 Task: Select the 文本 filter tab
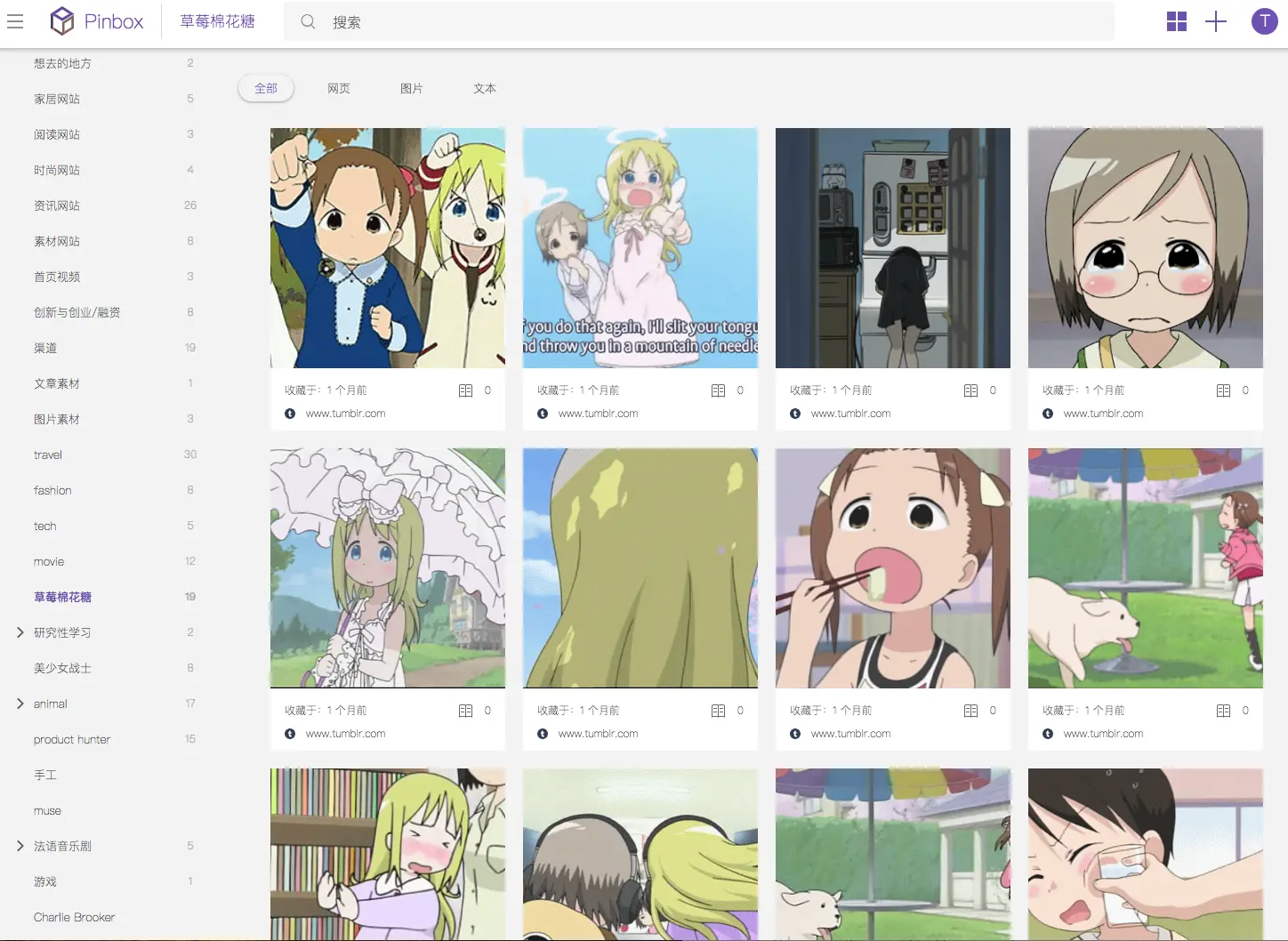pyautogui.click(x=485, y=88)
